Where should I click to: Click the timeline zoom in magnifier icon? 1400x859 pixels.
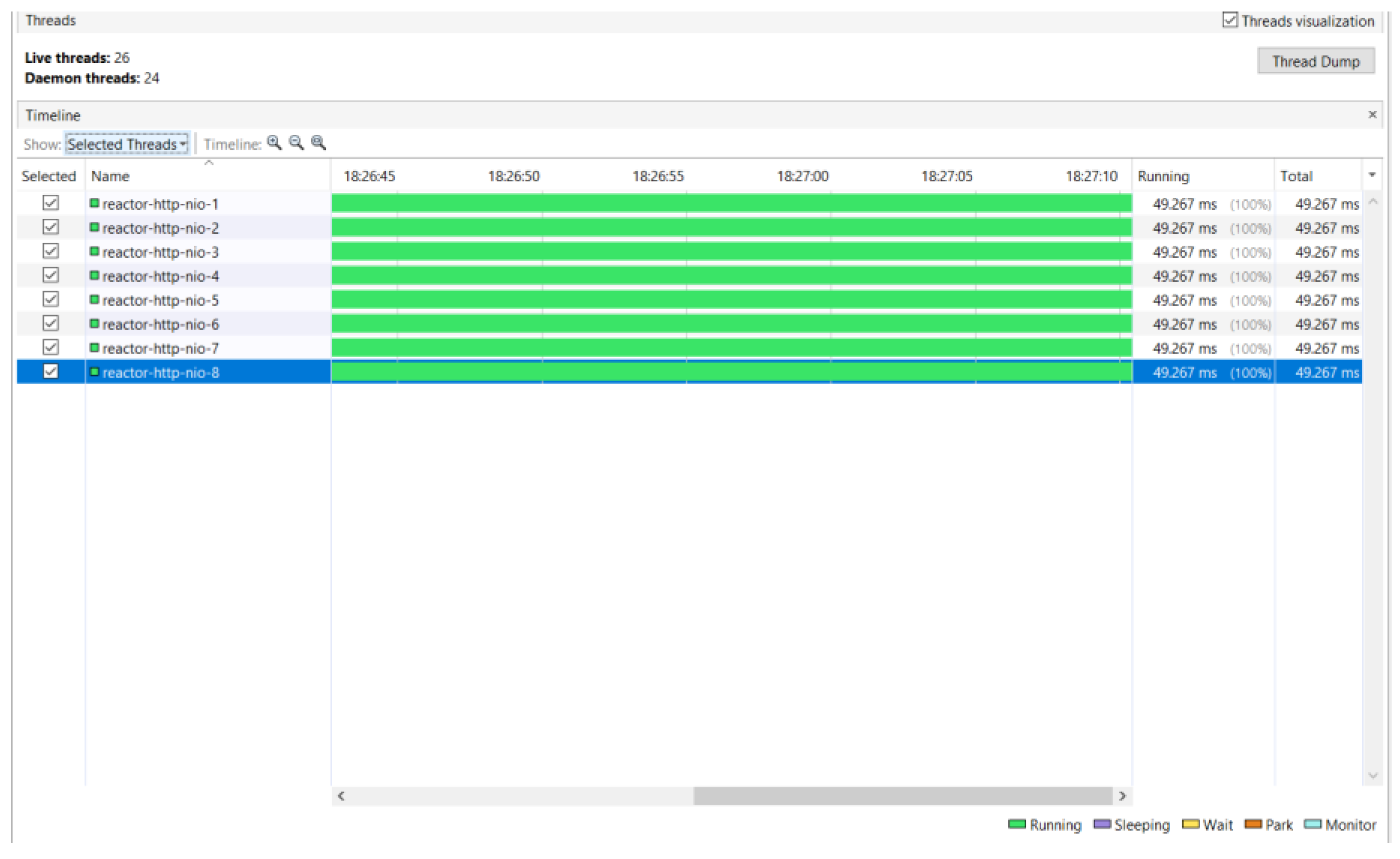[x=274, y=143]
